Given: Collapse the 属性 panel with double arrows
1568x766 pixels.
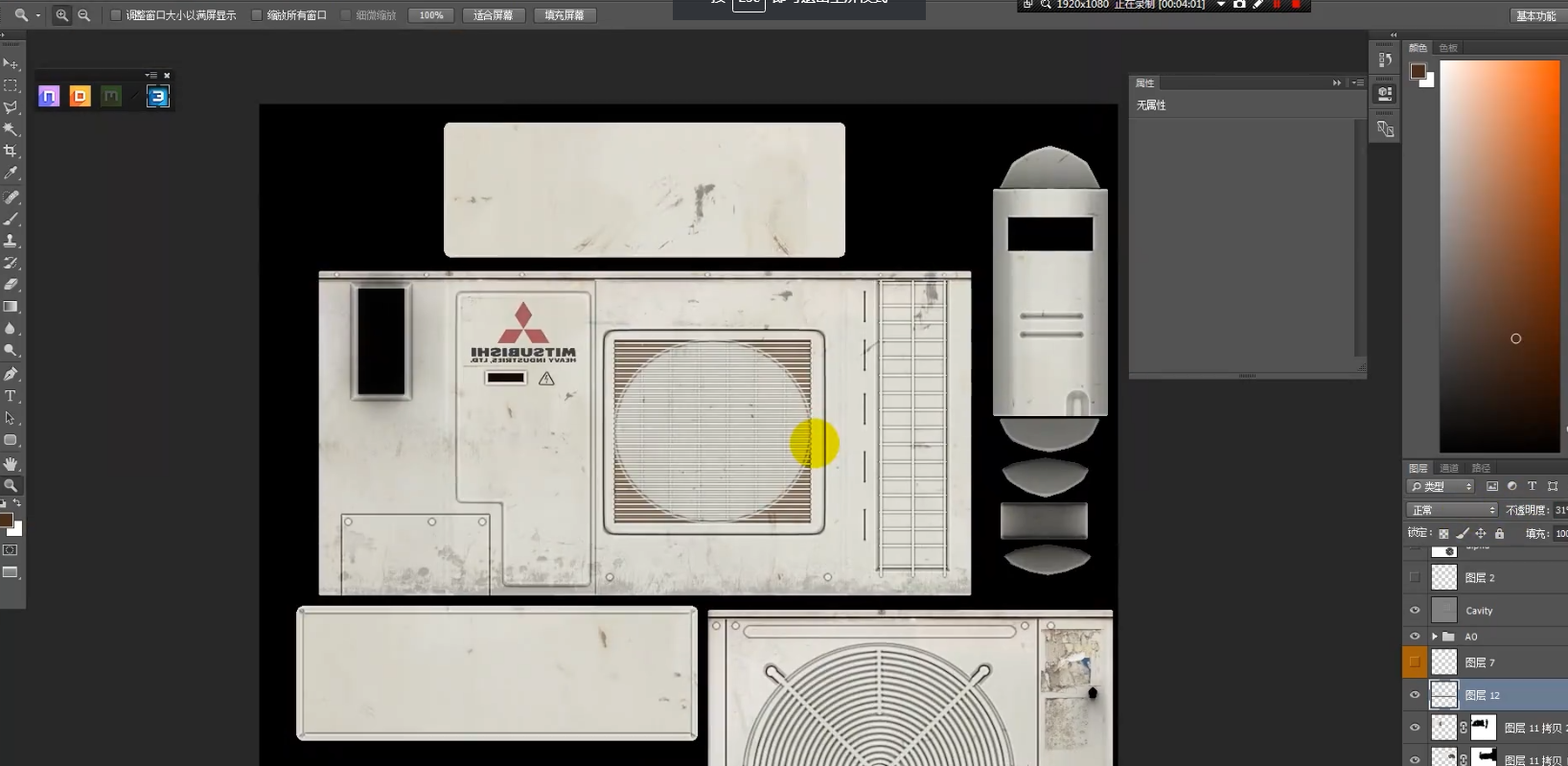Looking at the screenshot, I should [1337, 82].
